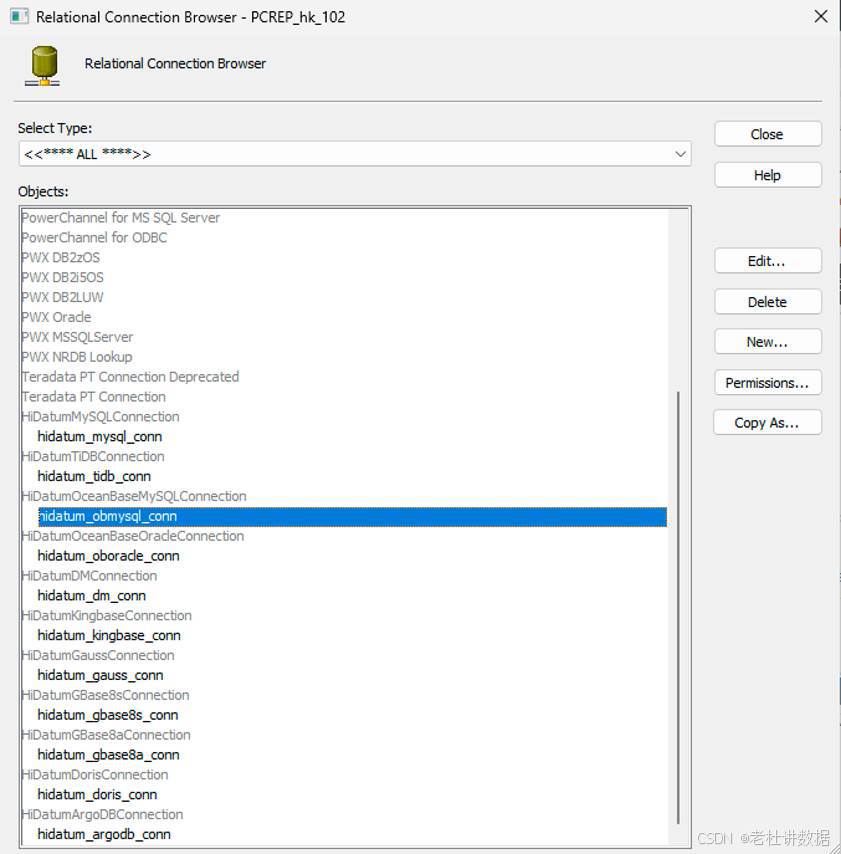The width and height of the screenshot is (841, 854).
Task: Select Teradata PT Connection Deprecated entry
Action: tap(130, 377)
